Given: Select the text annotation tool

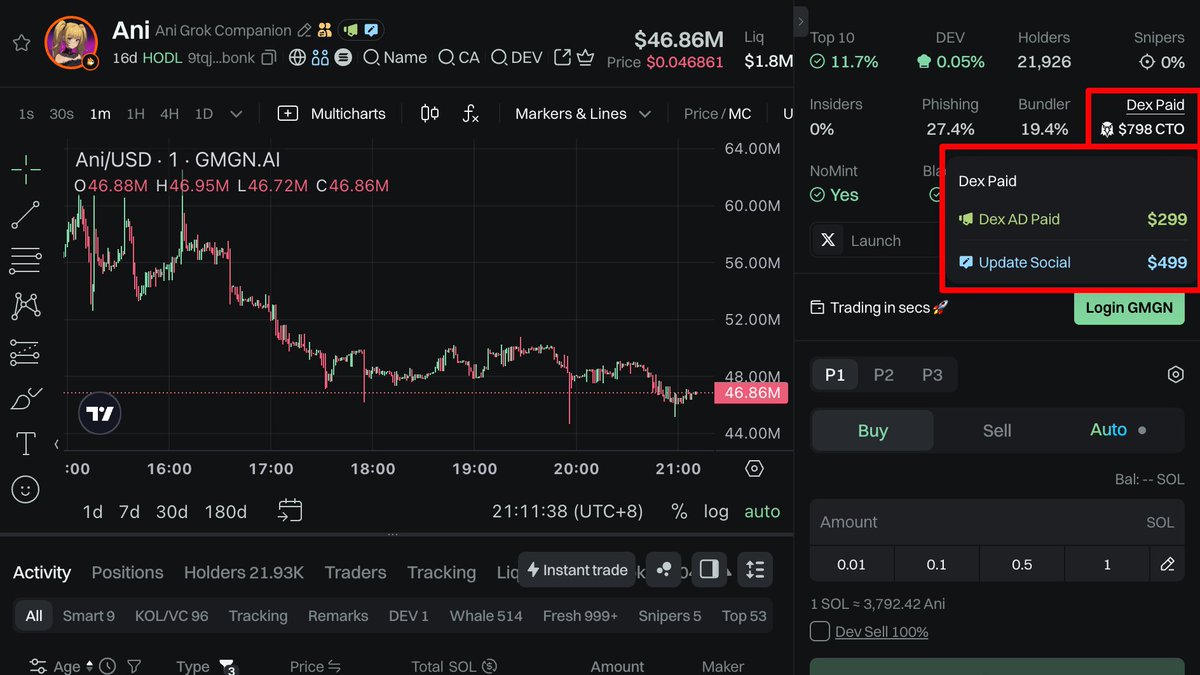Looking at the screenshot, I should 26,443.
